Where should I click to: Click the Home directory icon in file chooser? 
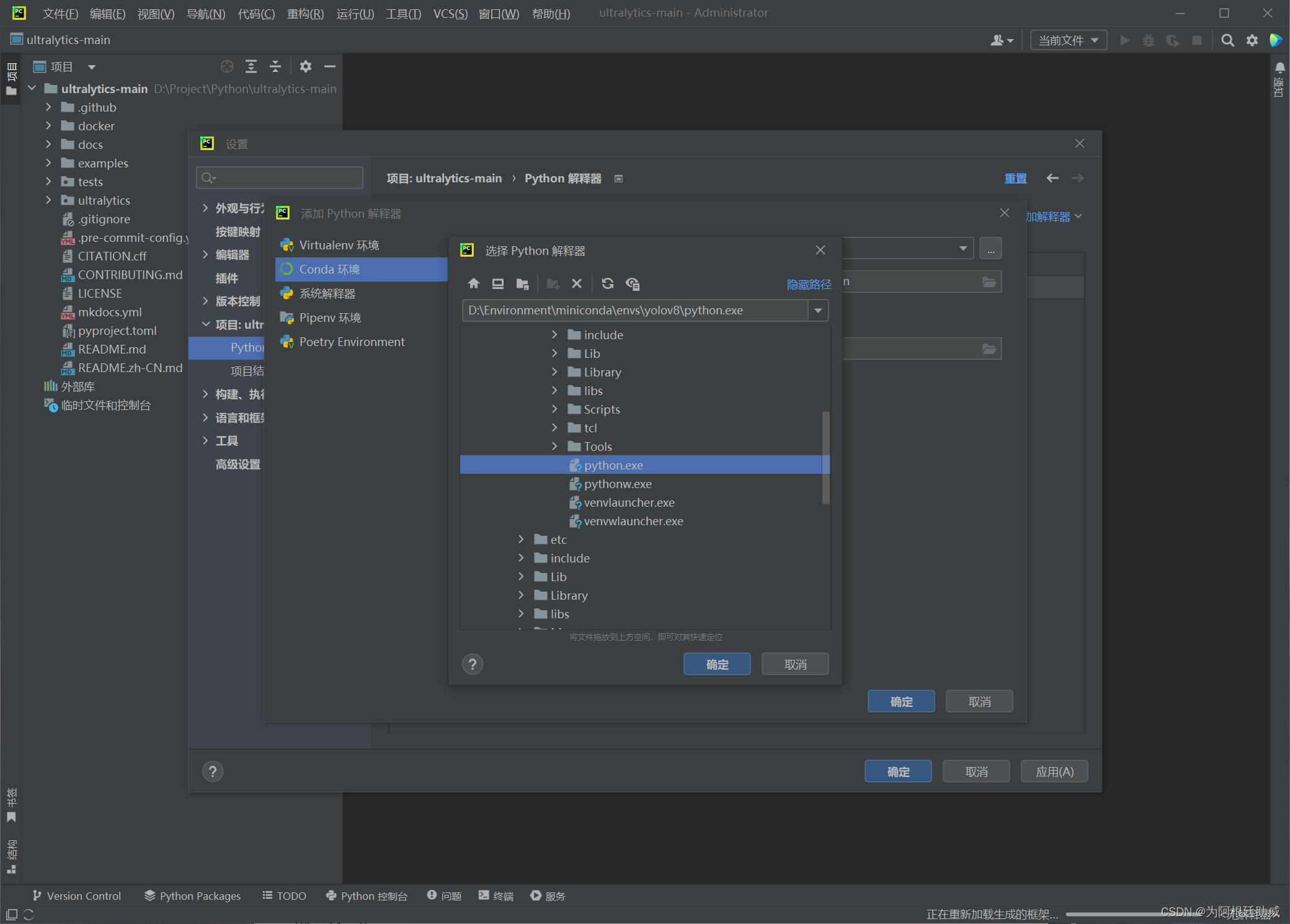point(474,283)
